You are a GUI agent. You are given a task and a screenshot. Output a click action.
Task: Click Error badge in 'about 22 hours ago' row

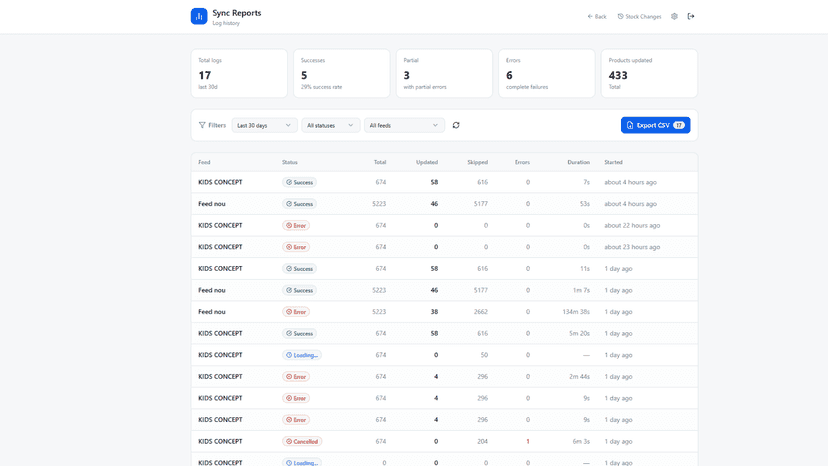[296, 226]
